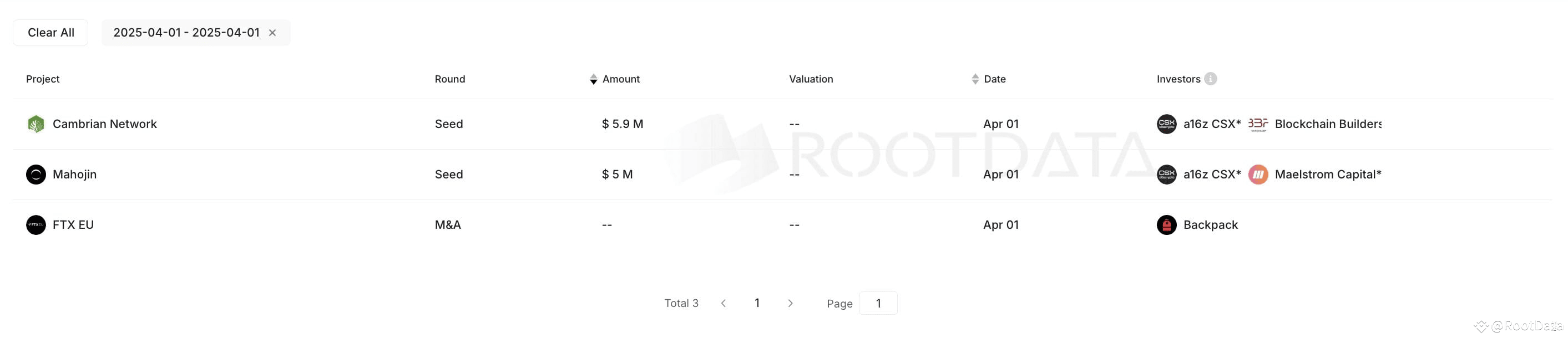This screenshot has width=1568, height=338.
Task: Open the FTX EU project logo
Action: 37,225
